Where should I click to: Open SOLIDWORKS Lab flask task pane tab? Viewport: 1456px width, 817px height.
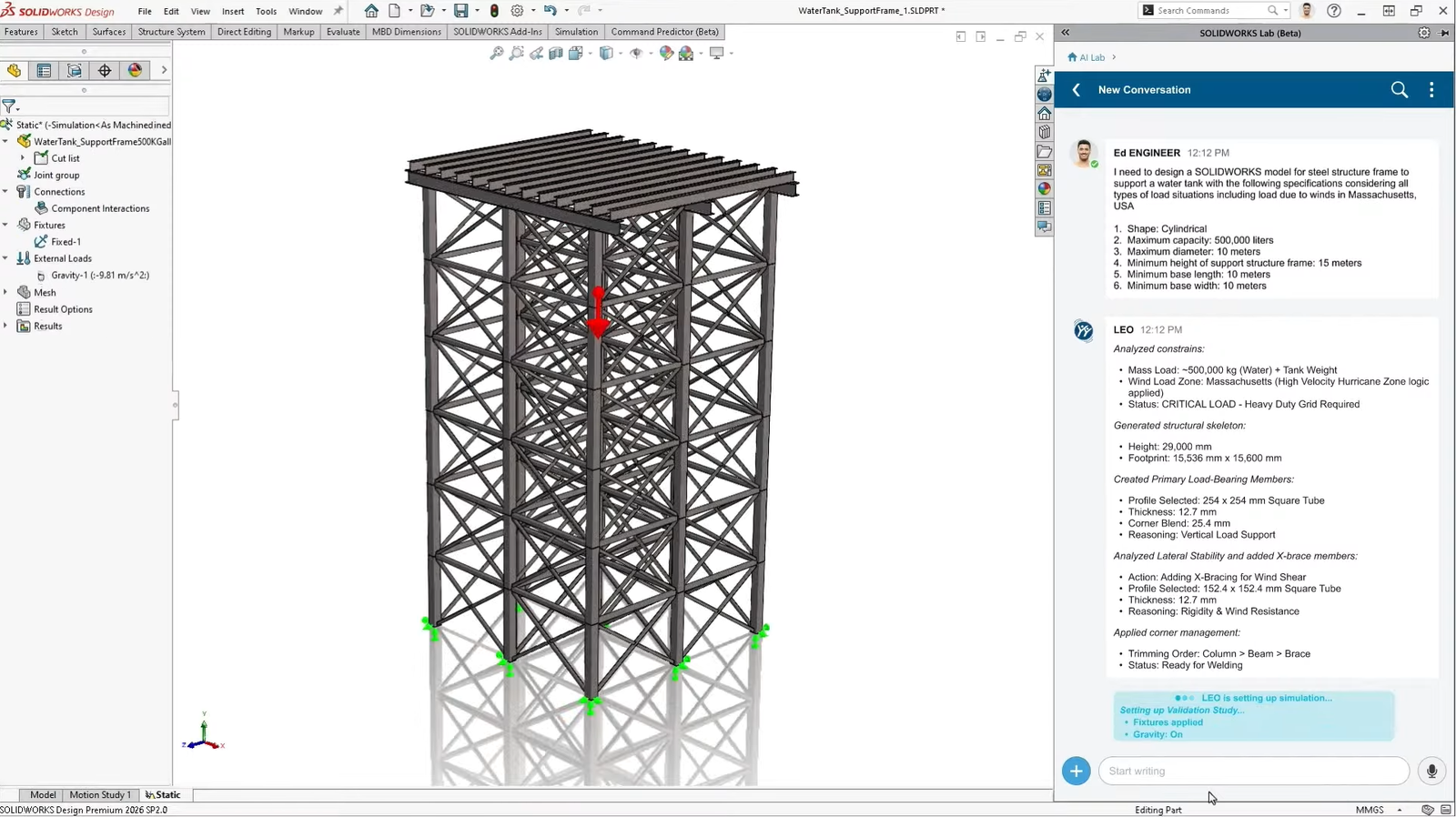[x=1045, y=75]
